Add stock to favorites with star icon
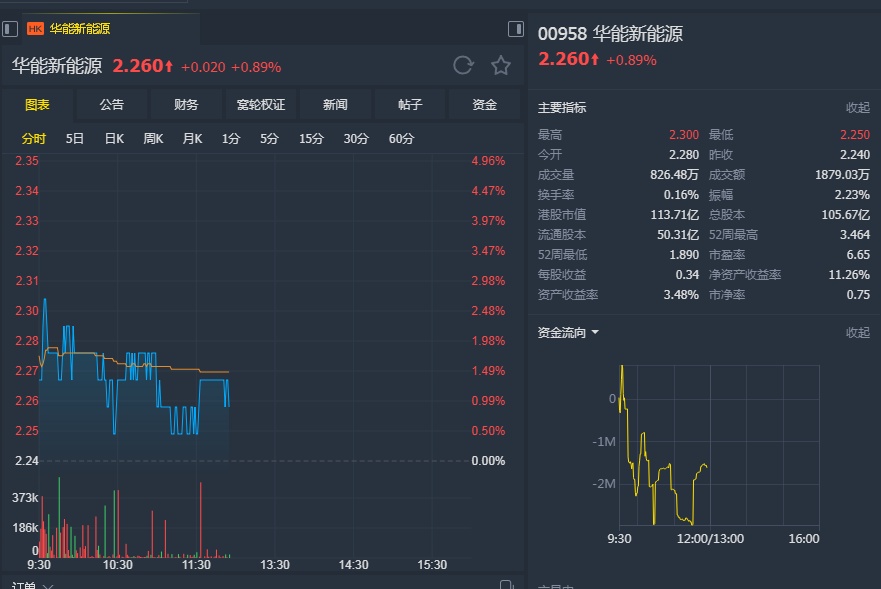881x589 pixels. [x=501, y=66]
